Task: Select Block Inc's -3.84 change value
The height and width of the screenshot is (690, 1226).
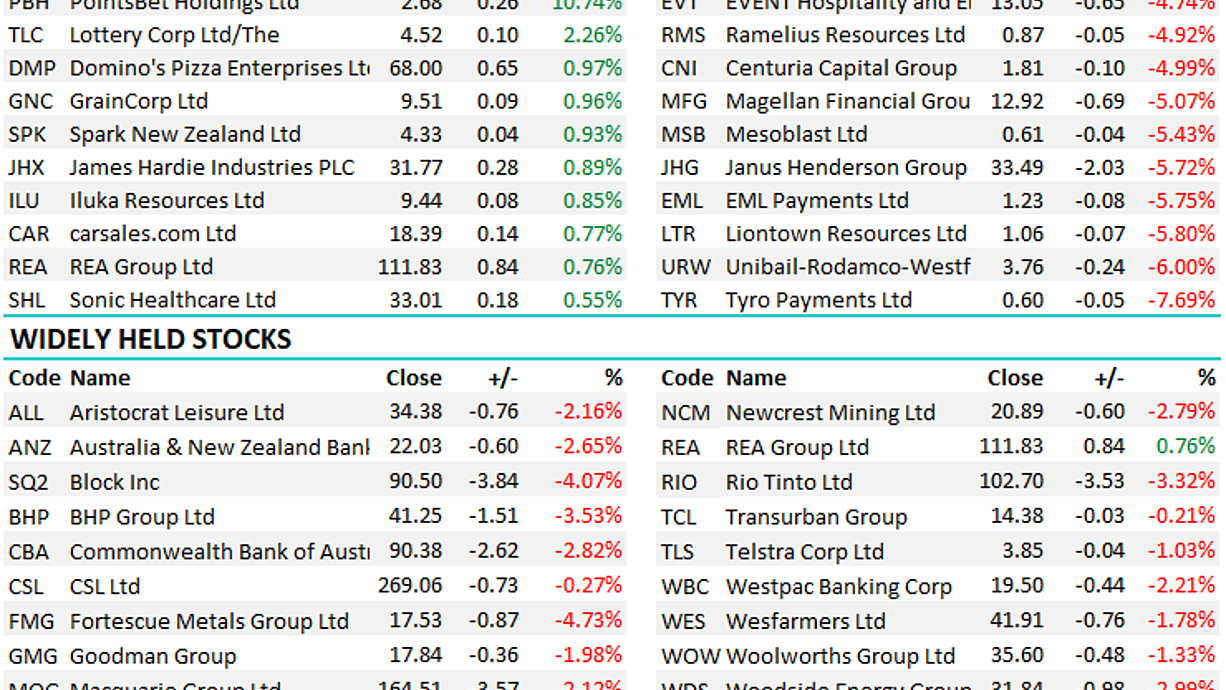Action: 494,482
